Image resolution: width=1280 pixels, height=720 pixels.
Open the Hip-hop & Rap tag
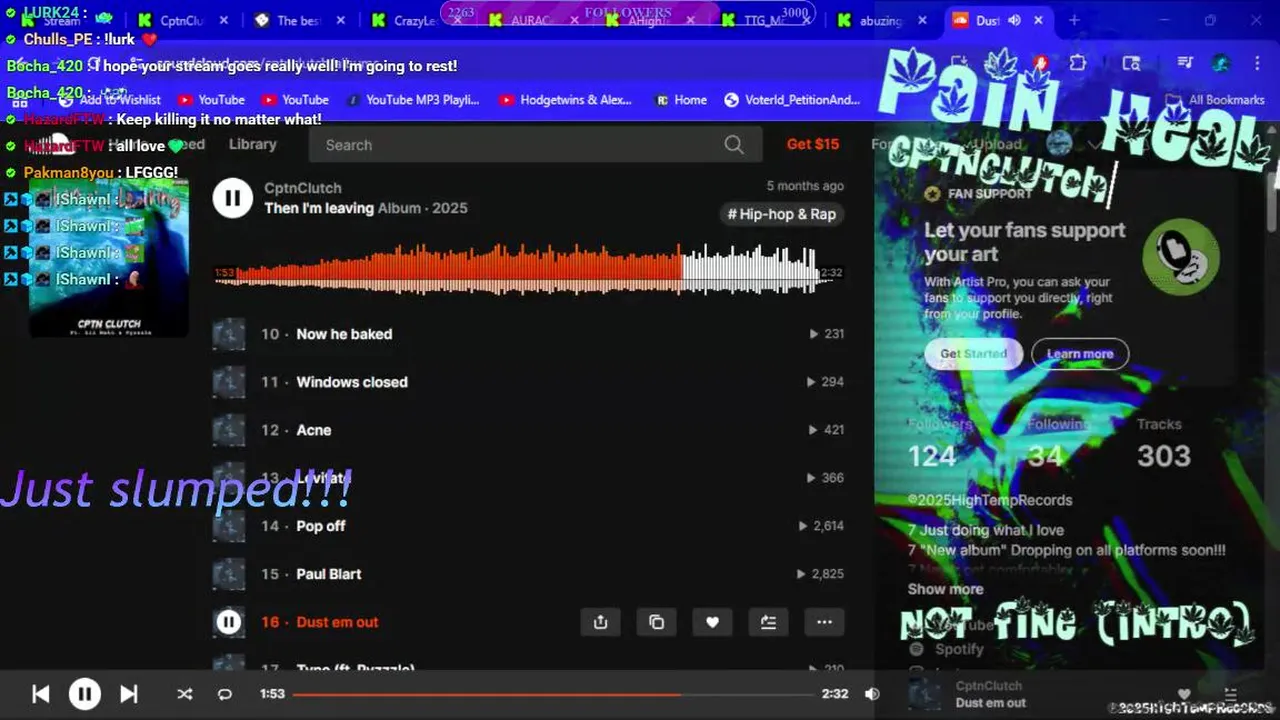[782, 214]
